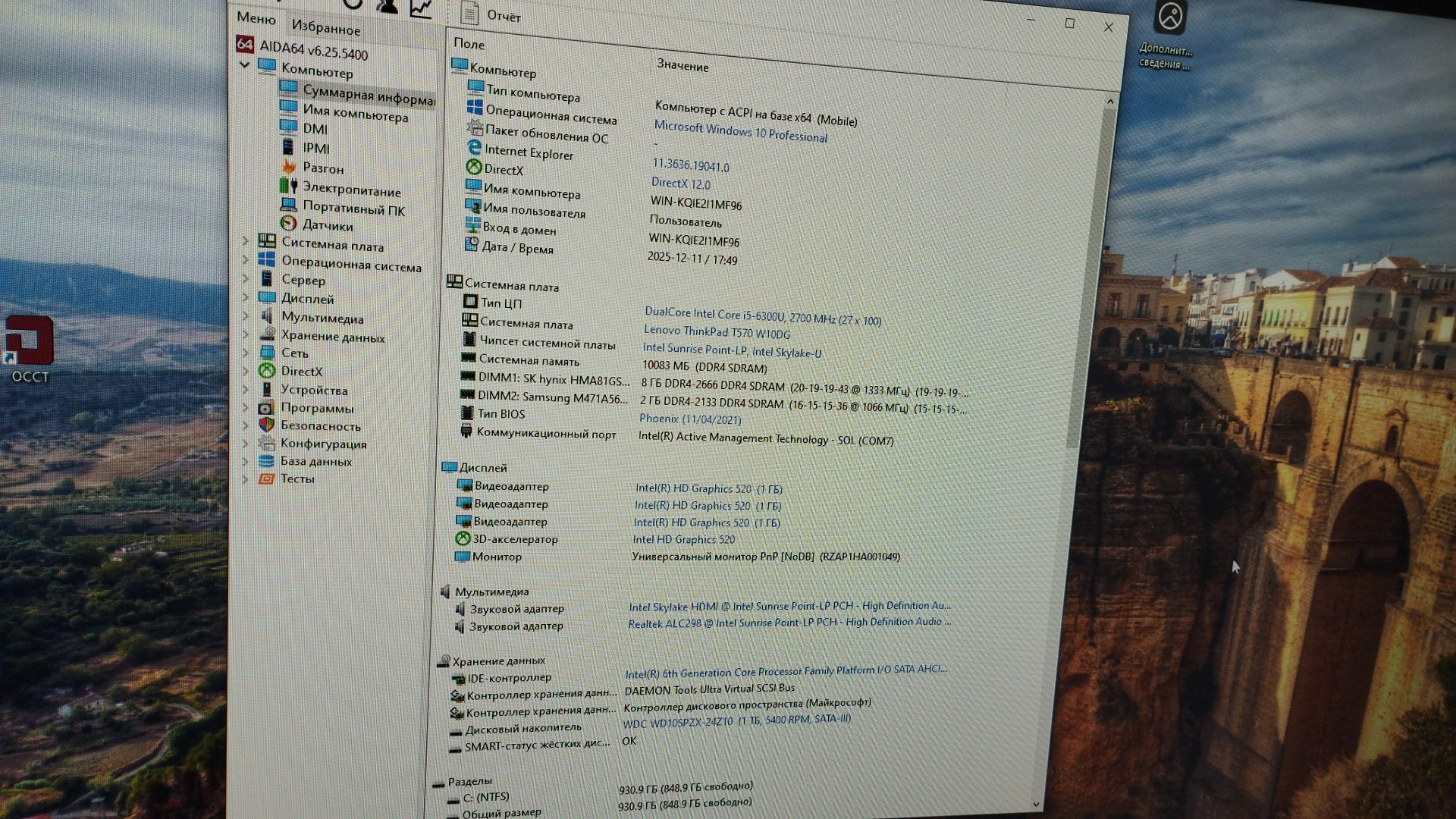The height and width of the screenshot is (819, 1456).
Task: Click the Безопасность shield icon
Action: tap(266, 425)
